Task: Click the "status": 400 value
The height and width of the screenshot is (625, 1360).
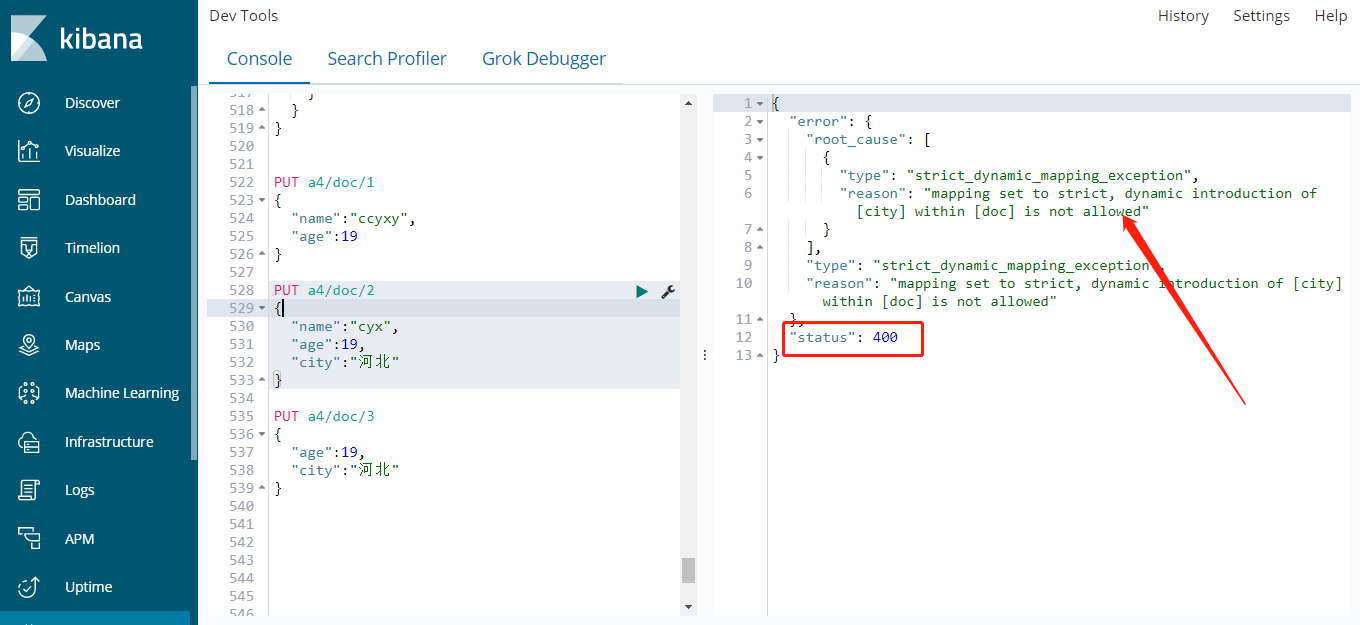Action: click(x=885, y=337)
